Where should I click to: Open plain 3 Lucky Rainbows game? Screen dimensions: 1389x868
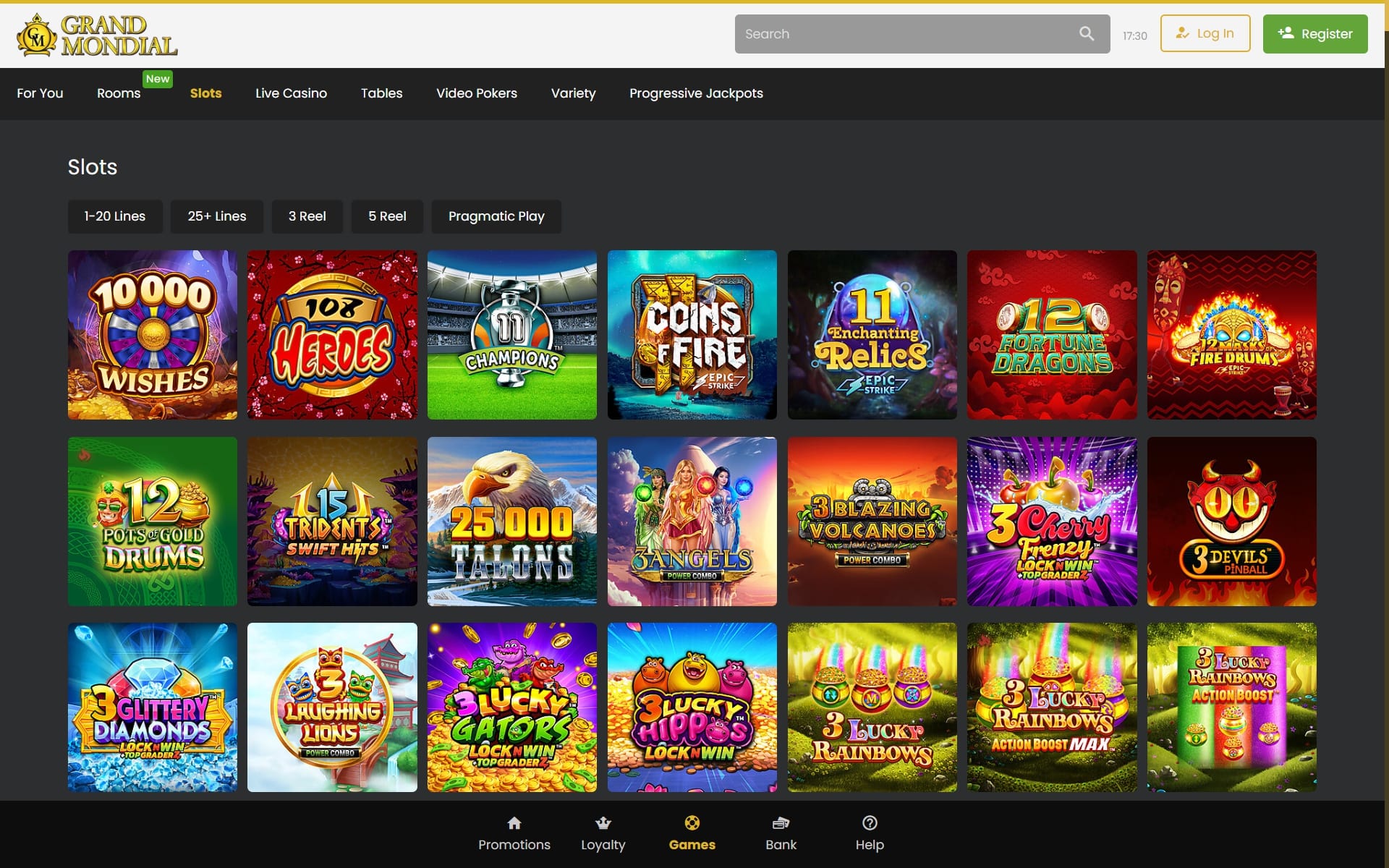click(872, 707)
